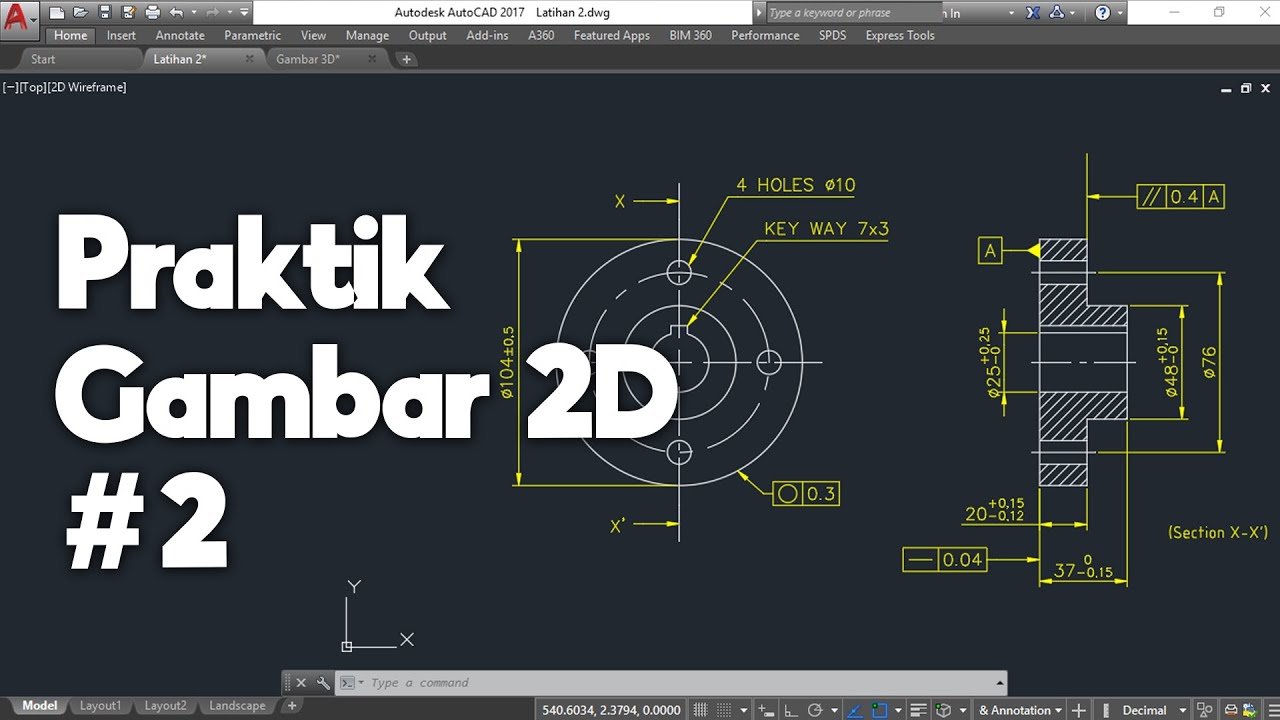Switch to the Layout2 tab
The image size is (1280, 720).
165,706
